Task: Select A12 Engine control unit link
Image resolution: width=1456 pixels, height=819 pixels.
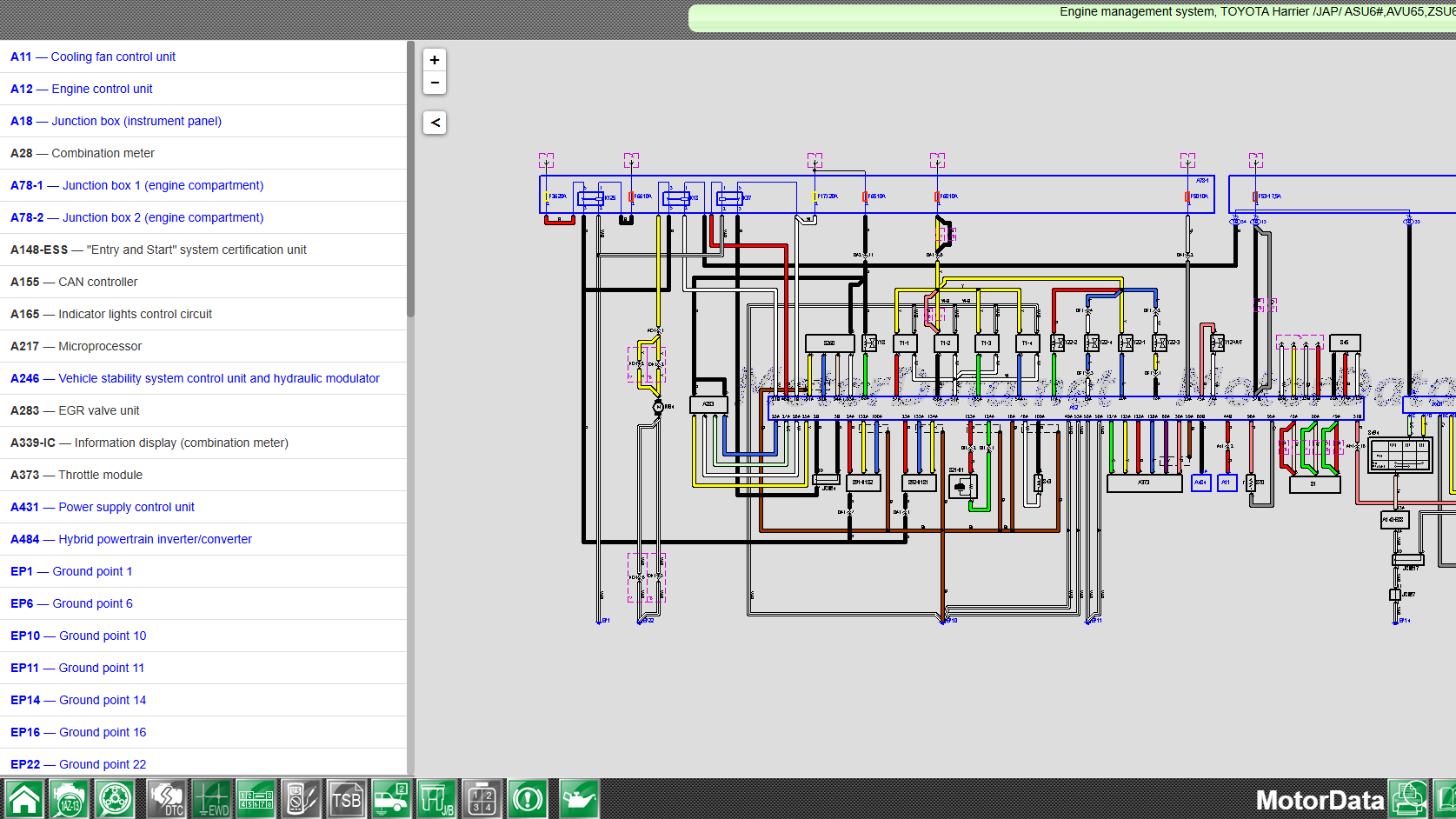Action: pos(81,89)
